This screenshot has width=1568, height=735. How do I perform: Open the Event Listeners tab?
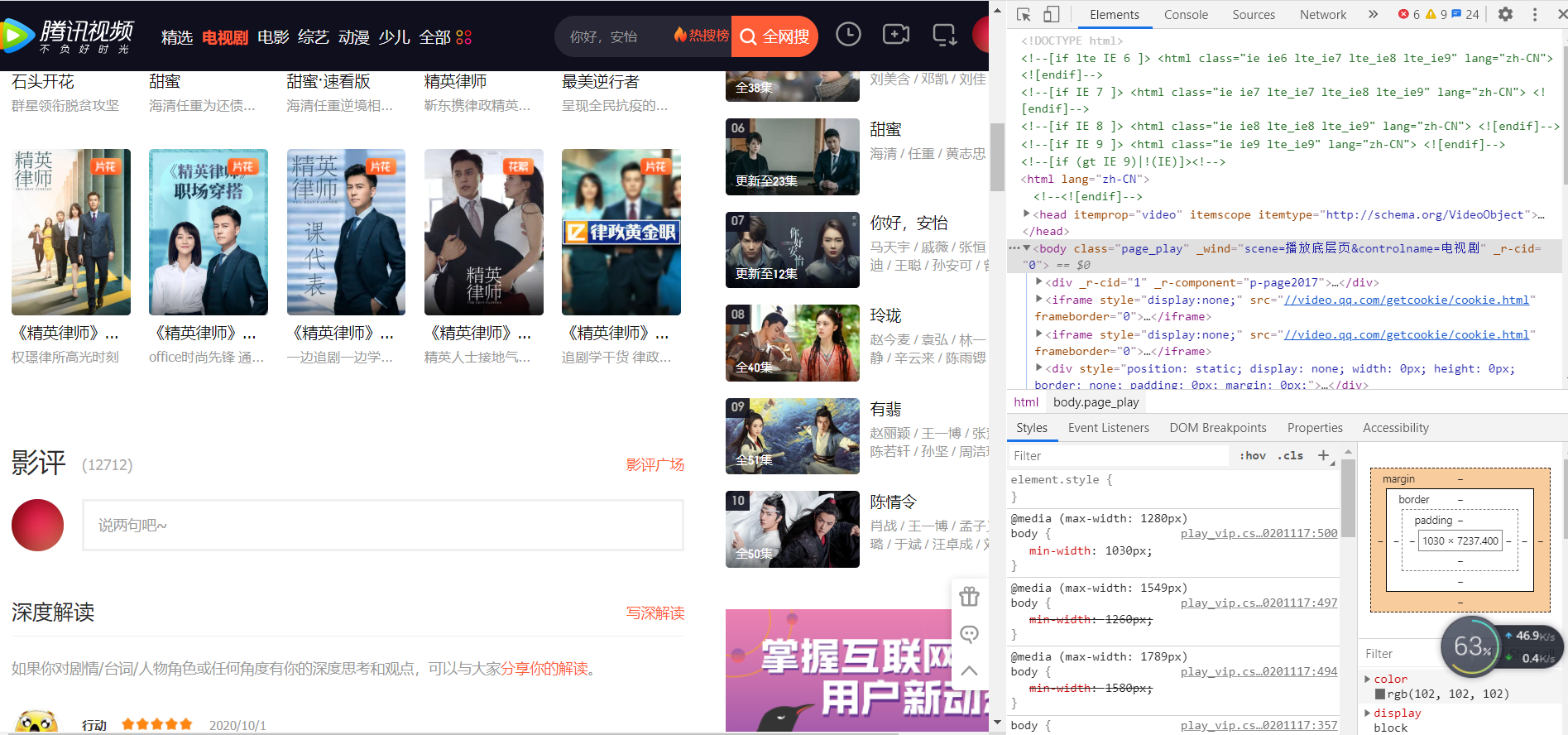(1109, 428)
